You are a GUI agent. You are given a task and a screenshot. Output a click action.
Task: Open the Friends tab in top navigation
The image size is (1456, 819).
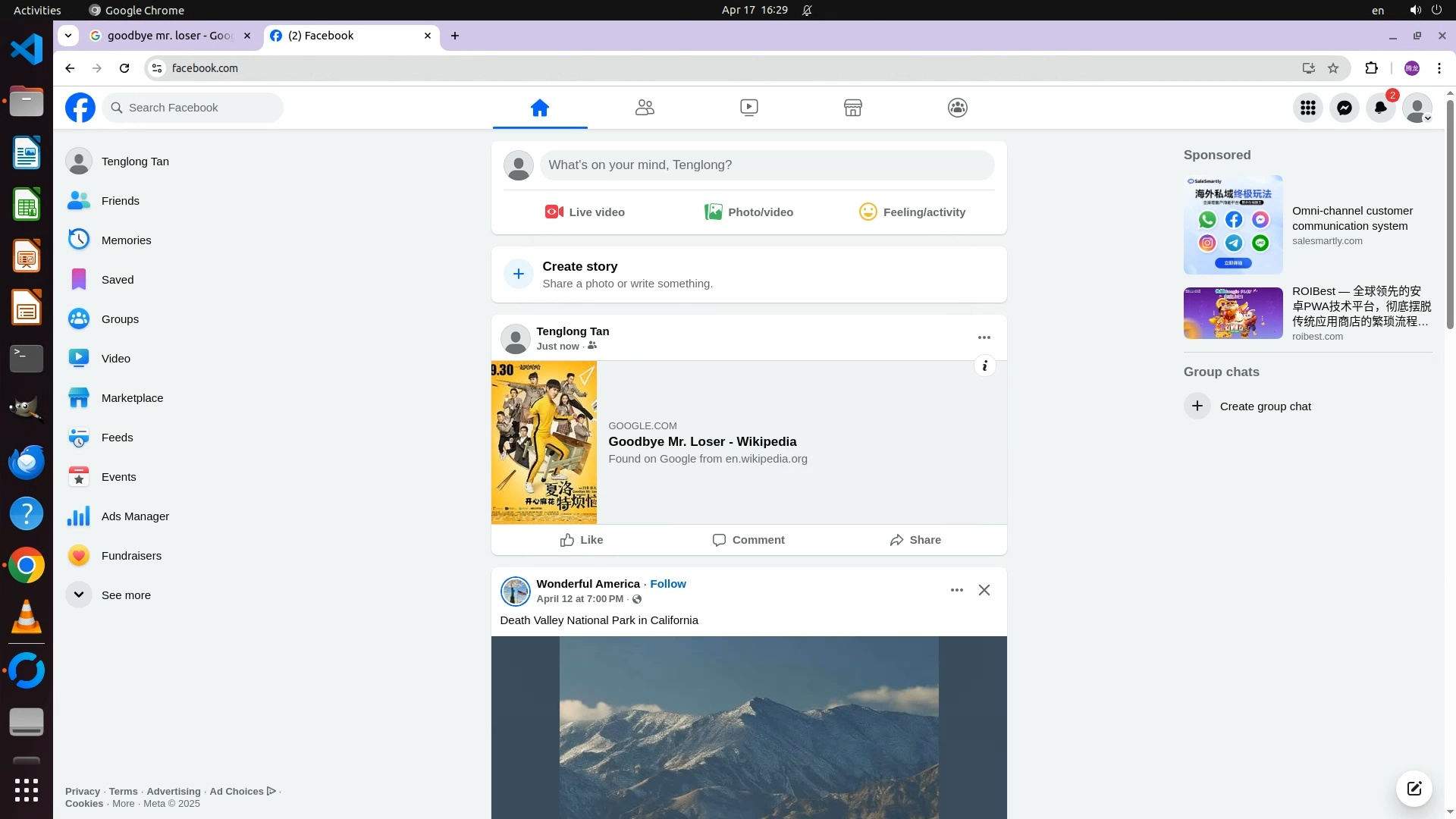tap(645, 108)
